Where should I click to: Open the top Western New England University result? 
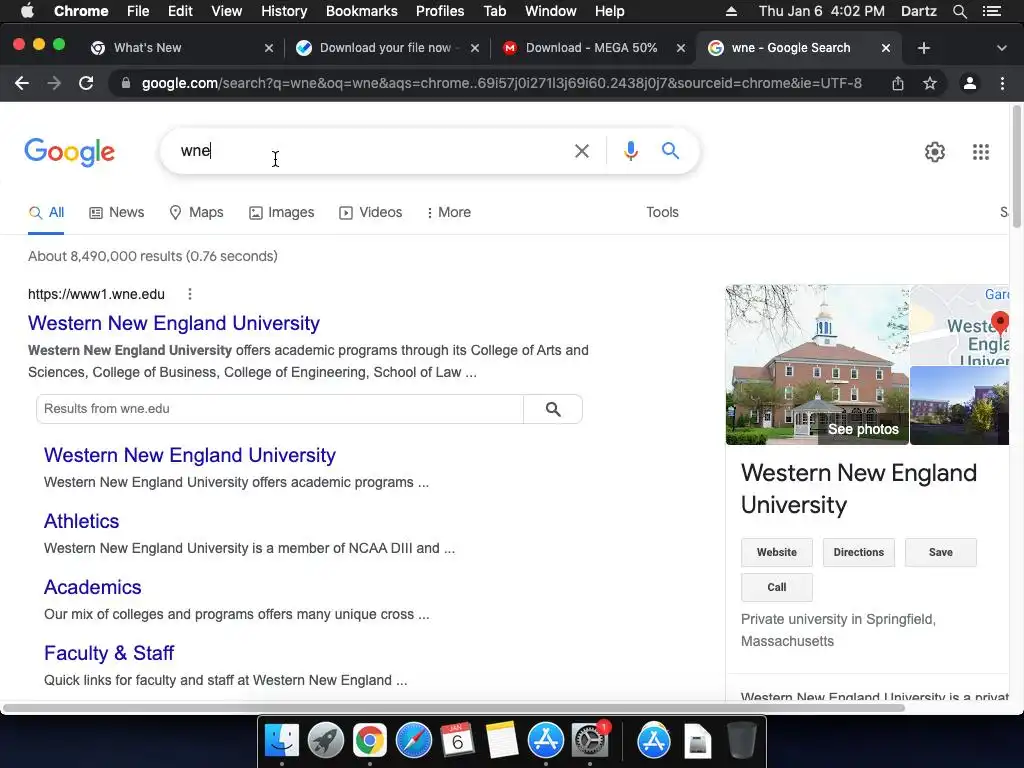[174, 323]
